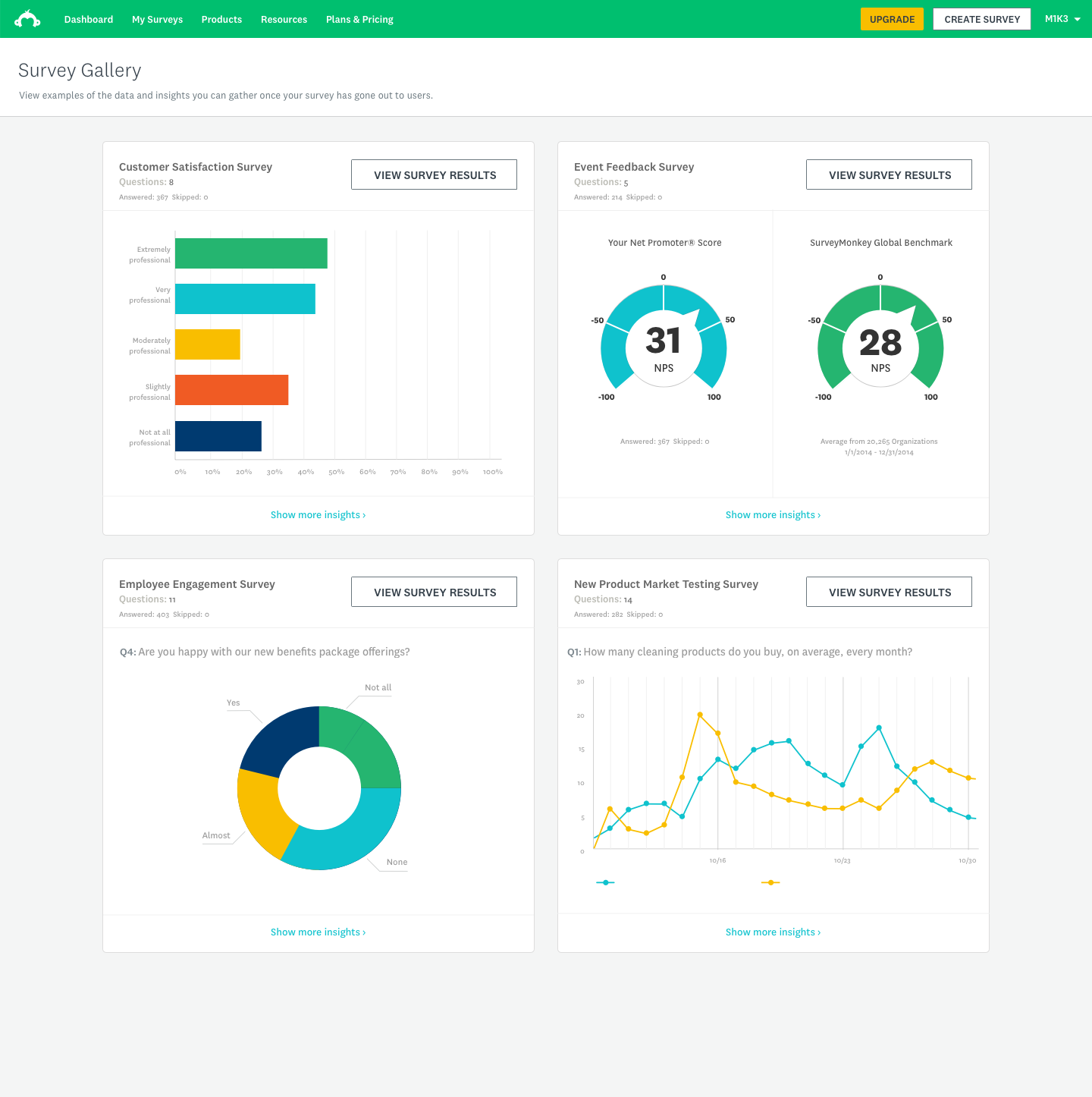This screenshot has height=1097, width=1092.
Task: Go to My Surveys in navigation
Action: 157,20
